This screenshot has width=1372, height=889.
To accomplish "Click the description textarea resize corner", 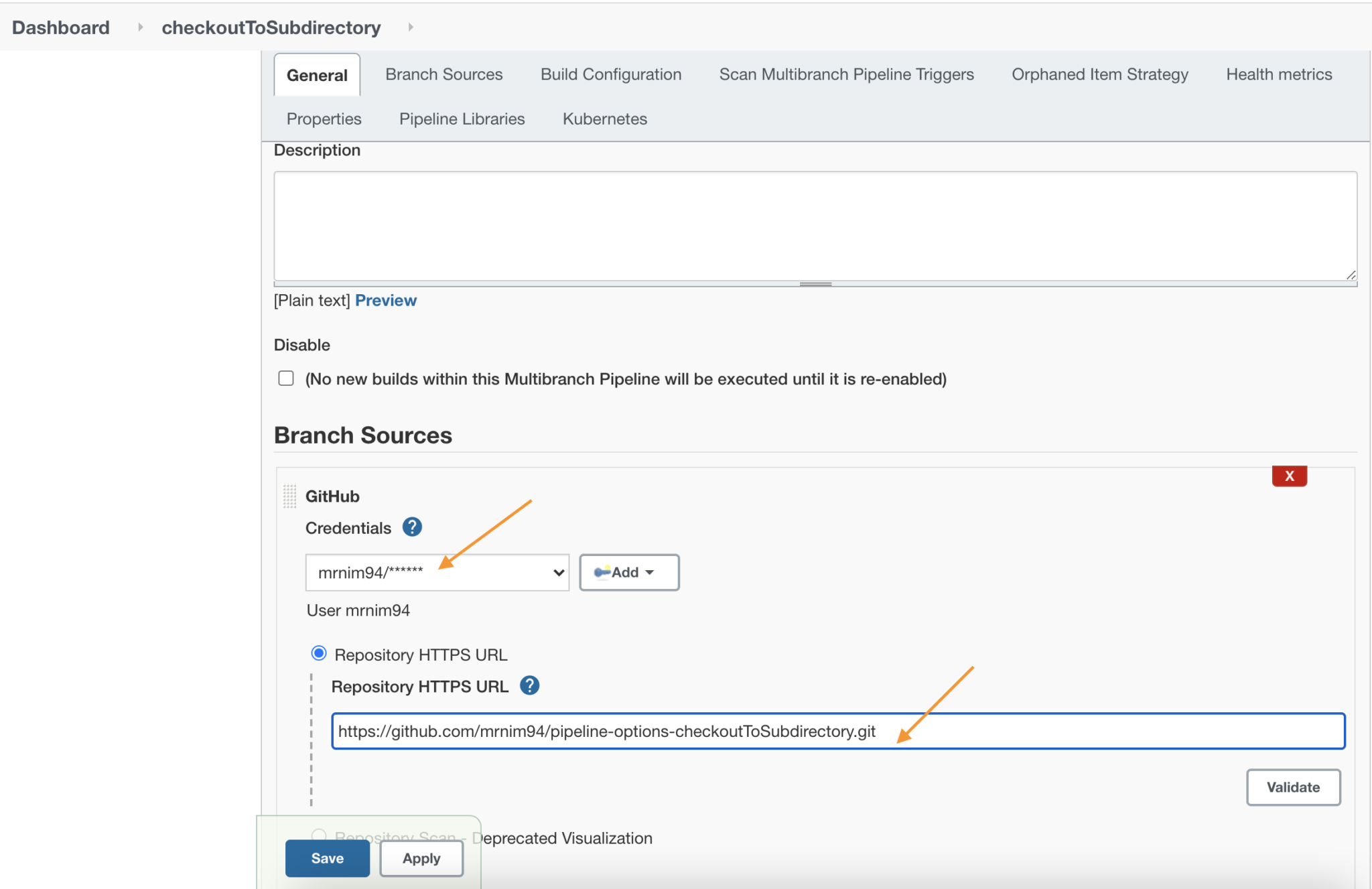I will click(1351, 275).
